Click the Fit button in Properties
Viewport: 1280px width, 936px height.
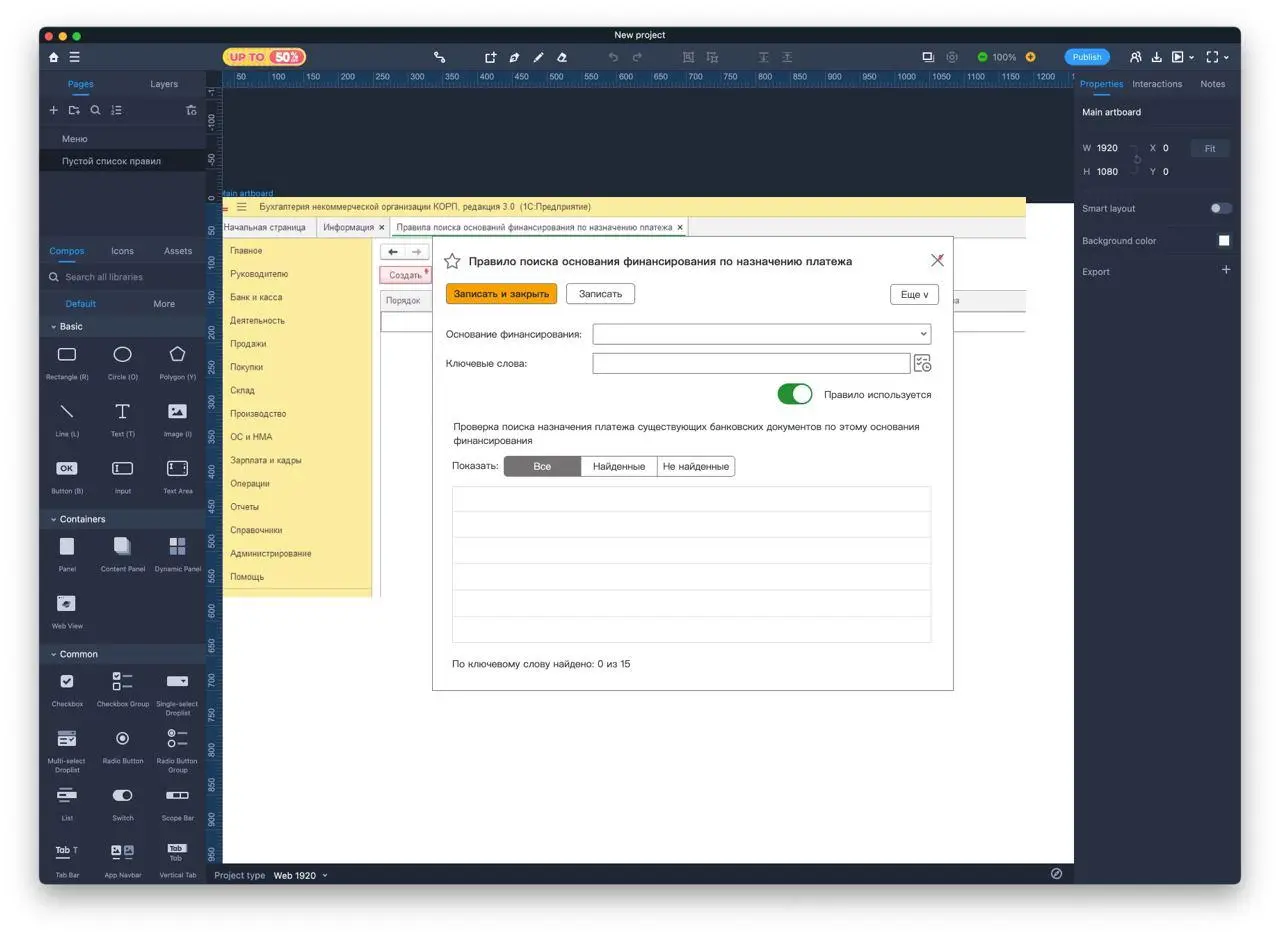[x=1210, y=148]
